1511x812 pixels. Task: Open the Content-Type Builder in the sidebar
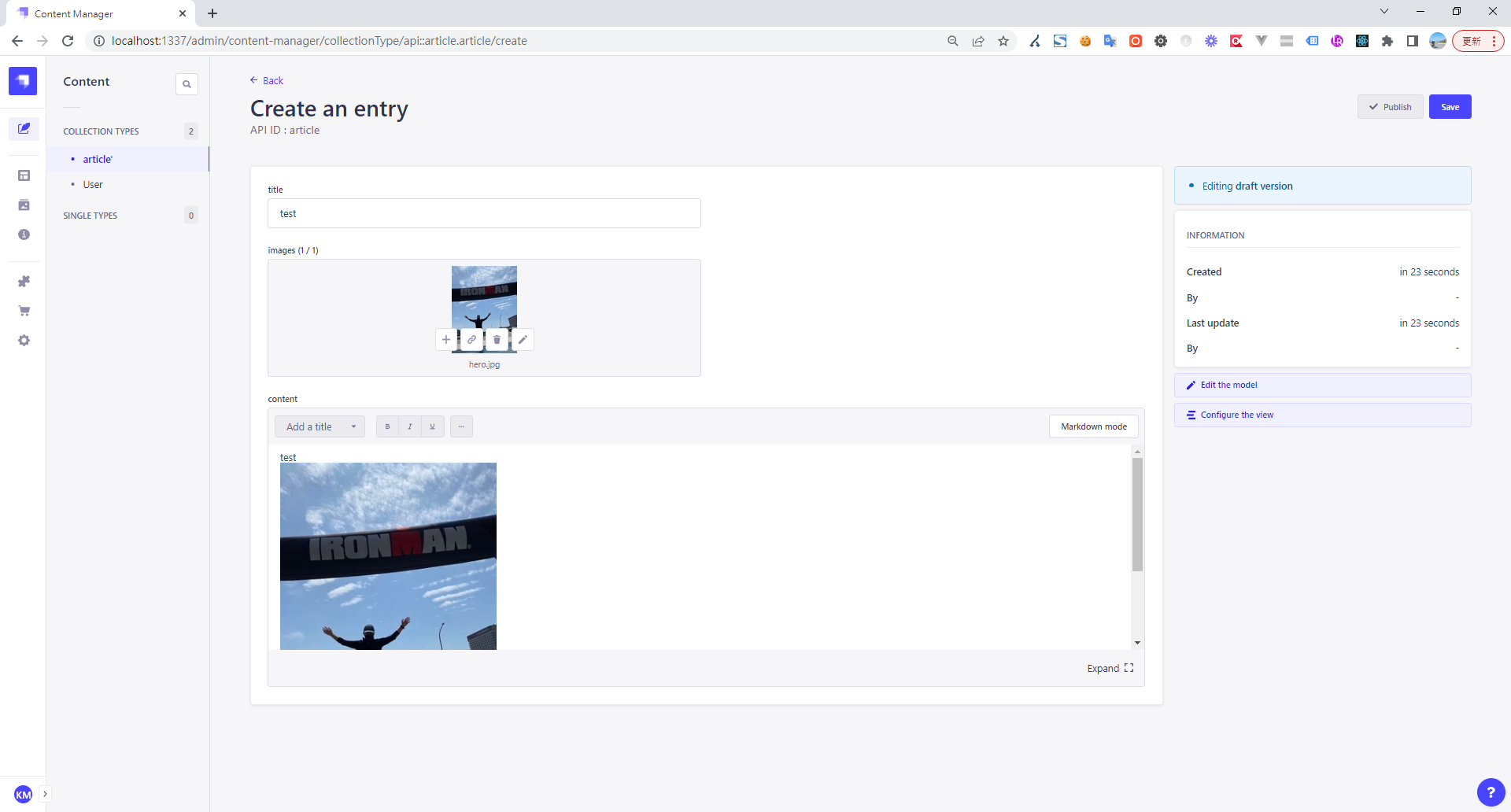click(24, 175)
